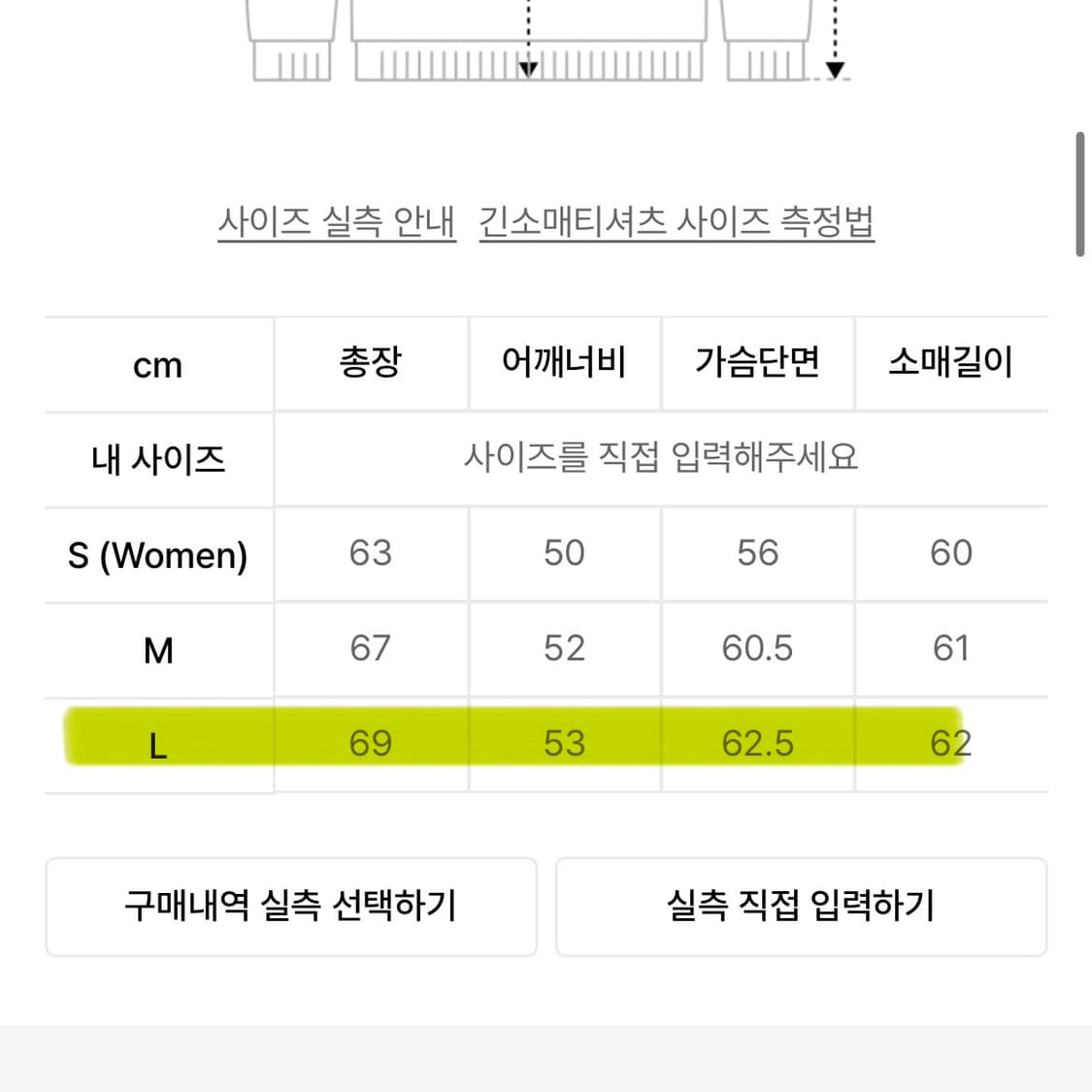Click the 사이즈를 직접 입력해주세요 field
1092x1092 pixels.
click(661, 457)
